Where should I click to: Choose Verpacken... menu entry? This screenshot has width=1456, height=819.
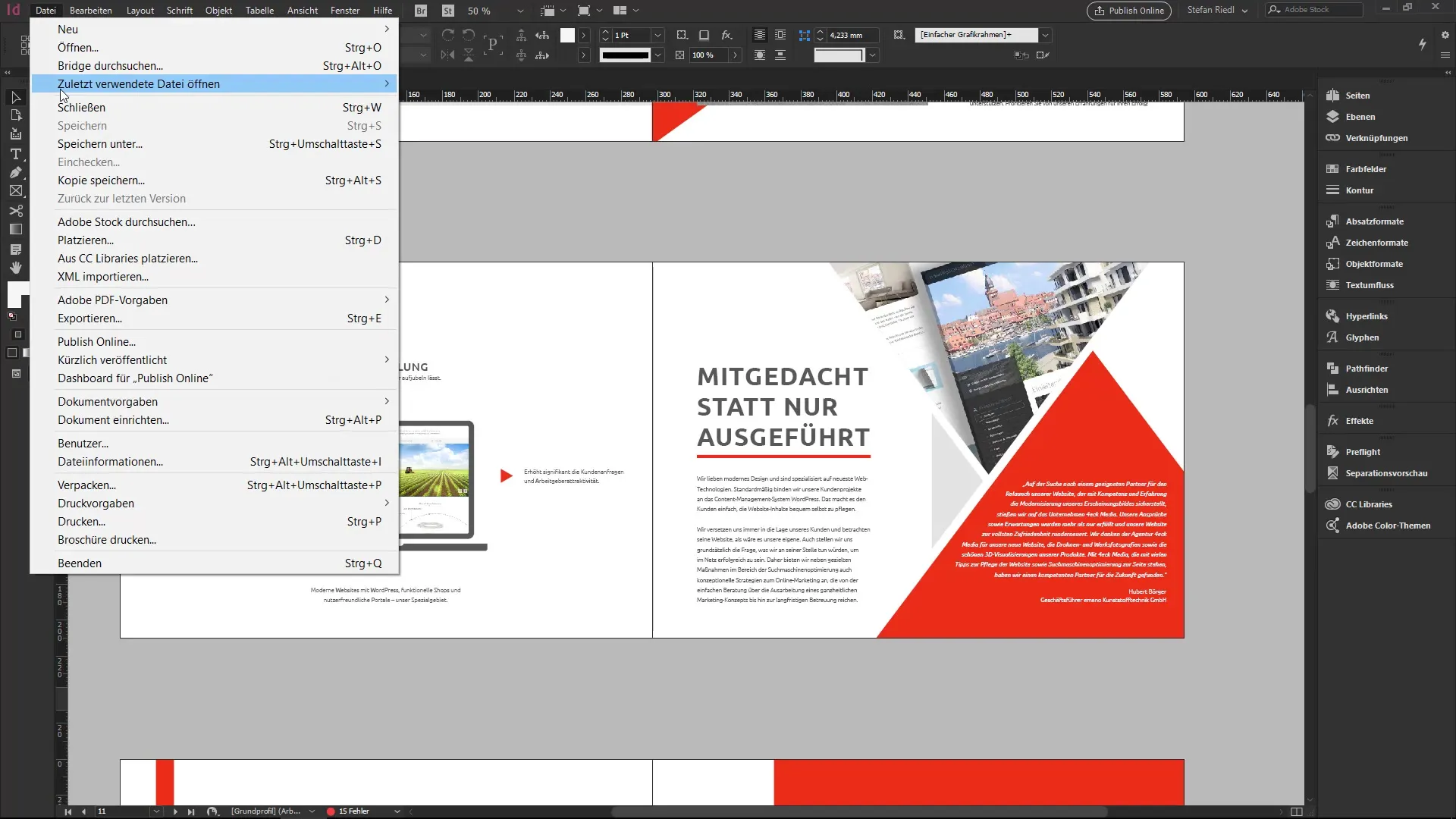[x=215, y=485]
